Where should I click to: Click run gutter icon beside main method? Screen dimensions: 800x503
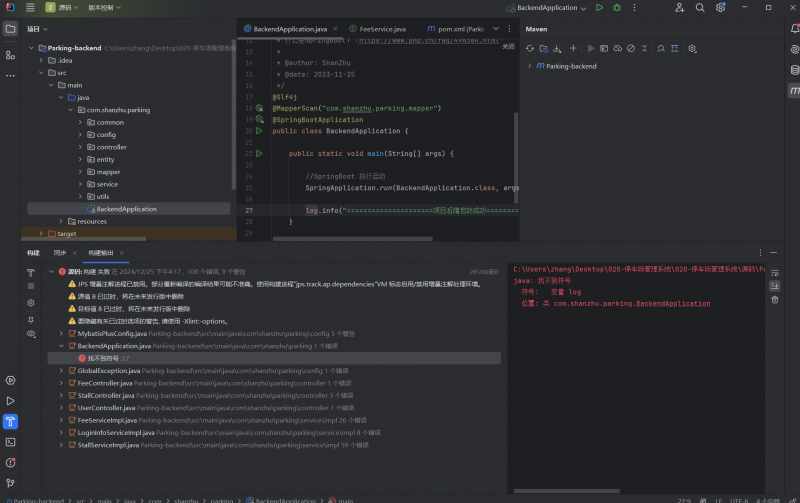259,153
